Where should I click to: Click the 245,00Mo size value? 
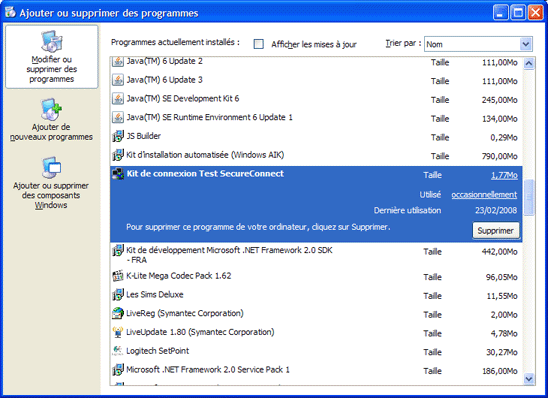pyautogui.click(x=499, y=100)
